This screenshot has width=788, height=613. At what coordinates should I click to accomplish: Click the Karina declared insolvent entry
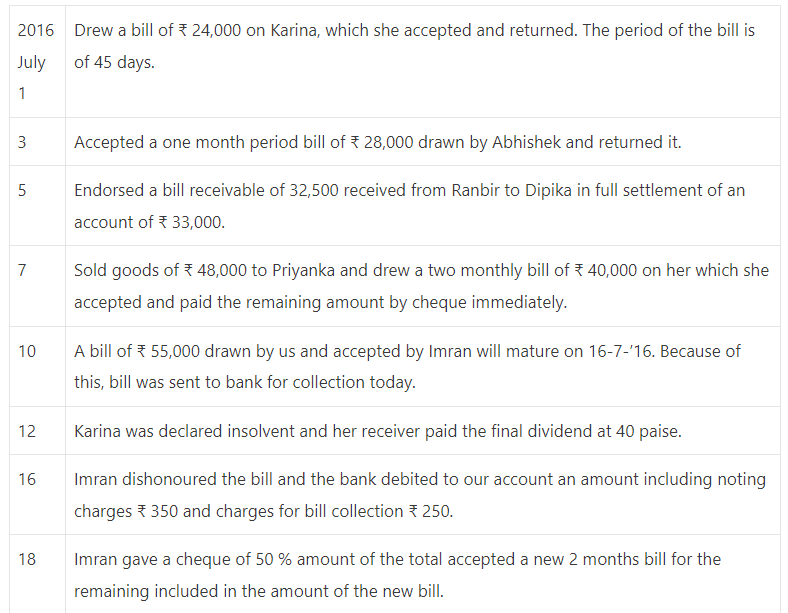[377, 431]
